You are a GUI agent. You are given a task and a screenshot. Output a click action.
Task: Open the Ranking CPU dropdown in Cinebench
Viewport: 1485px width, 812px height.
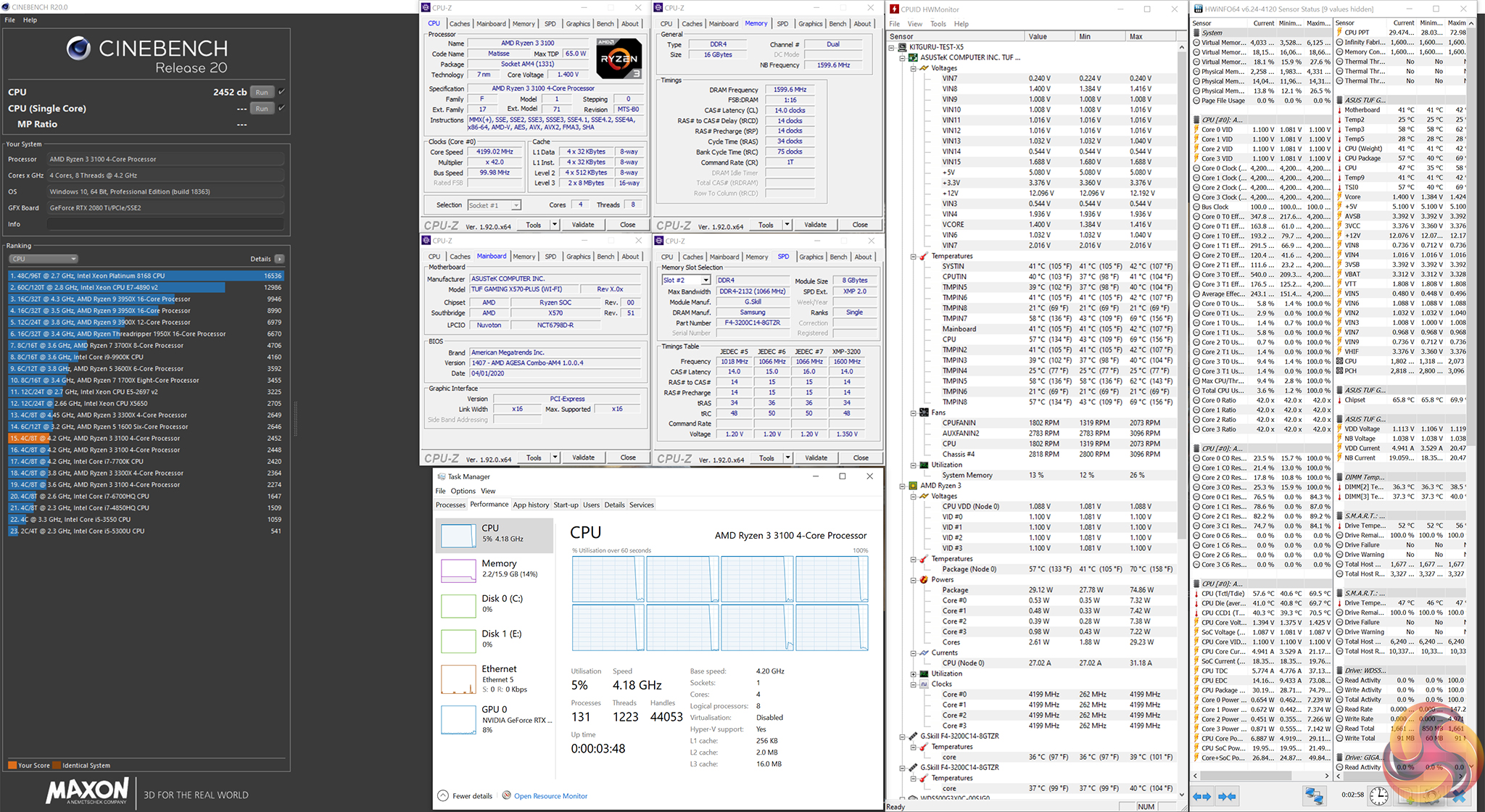pyautogui.click(x=44, y=259)
